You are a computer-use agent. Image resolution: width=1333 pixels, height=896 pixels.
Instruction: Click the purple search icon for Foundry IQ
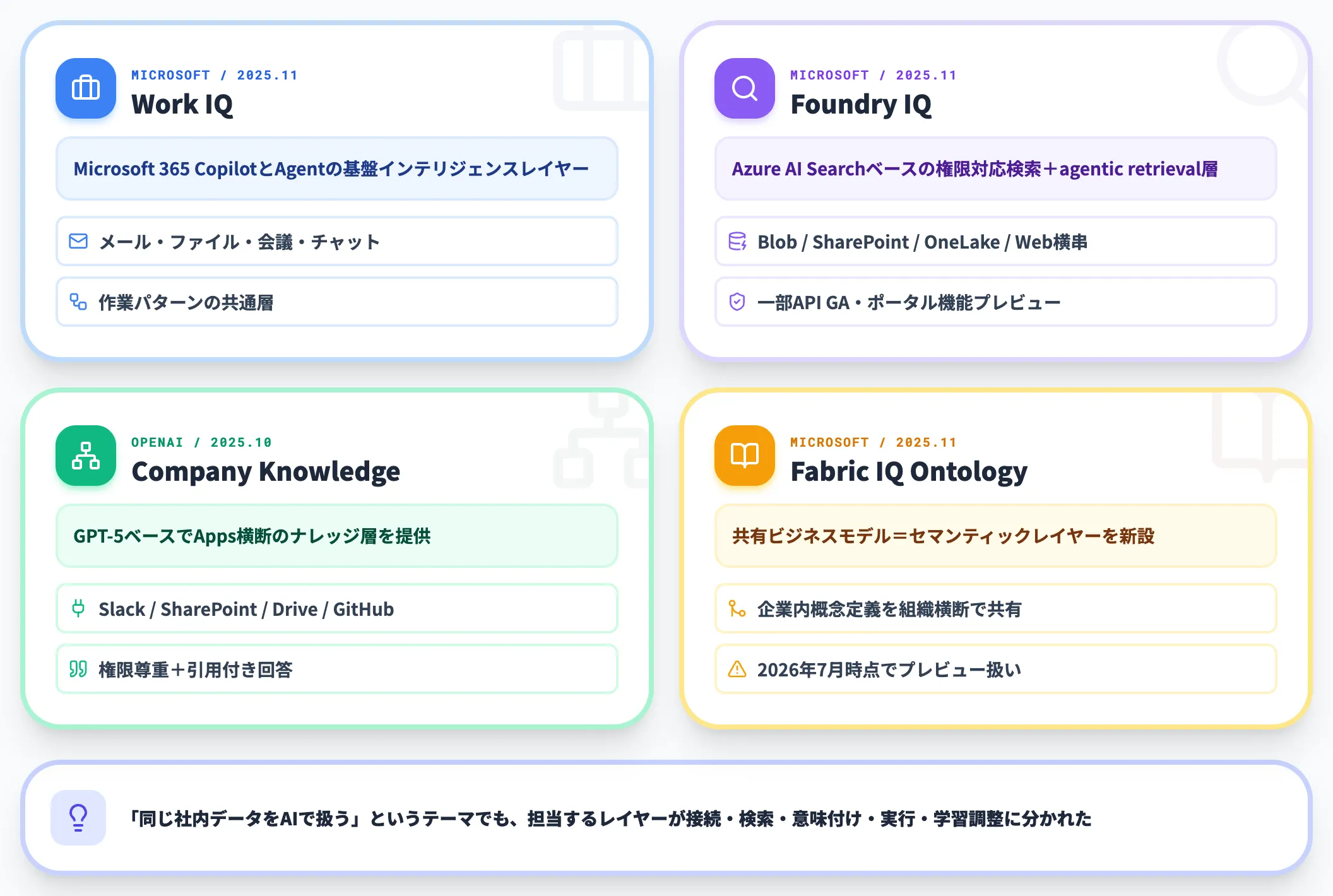click(745, 88)
